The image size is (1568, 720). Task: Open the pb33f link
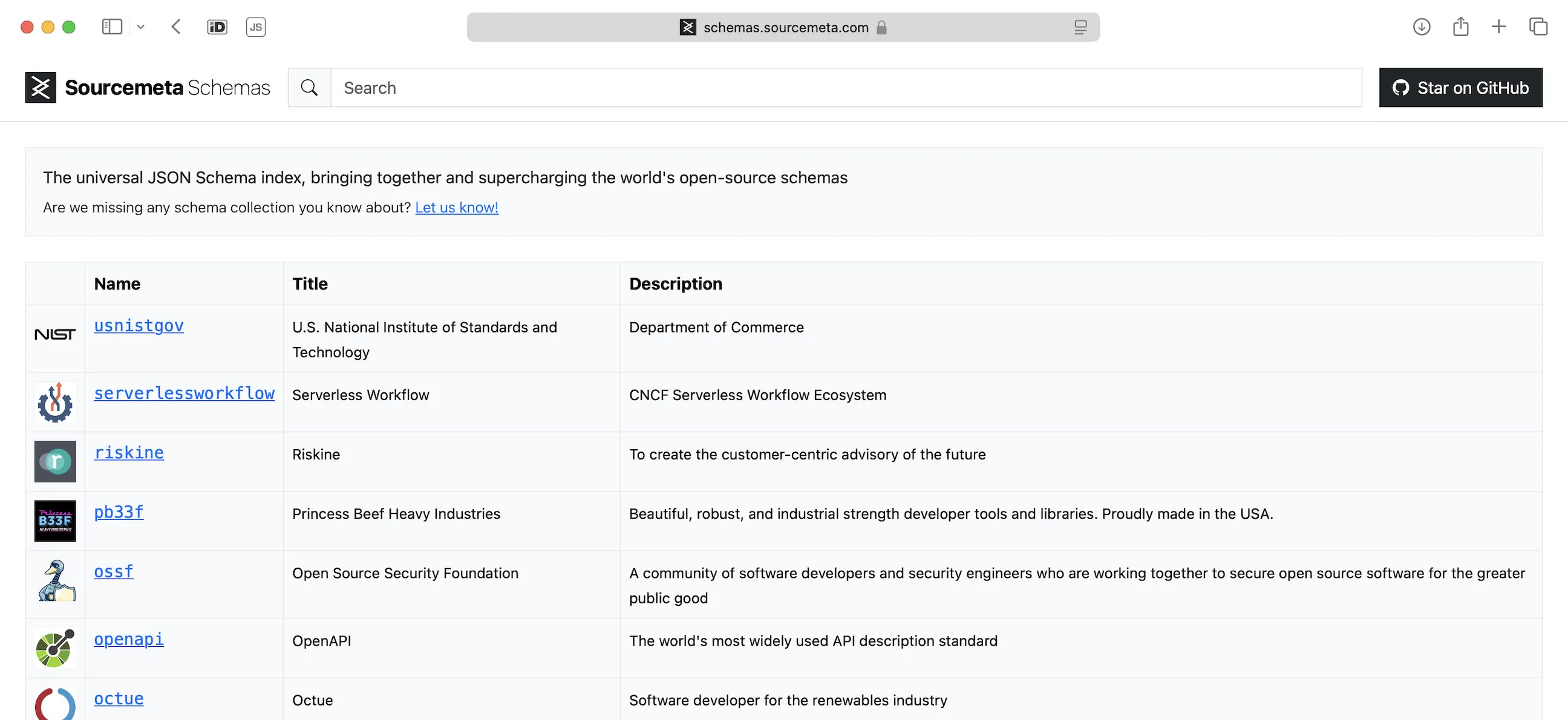[119, 513]
